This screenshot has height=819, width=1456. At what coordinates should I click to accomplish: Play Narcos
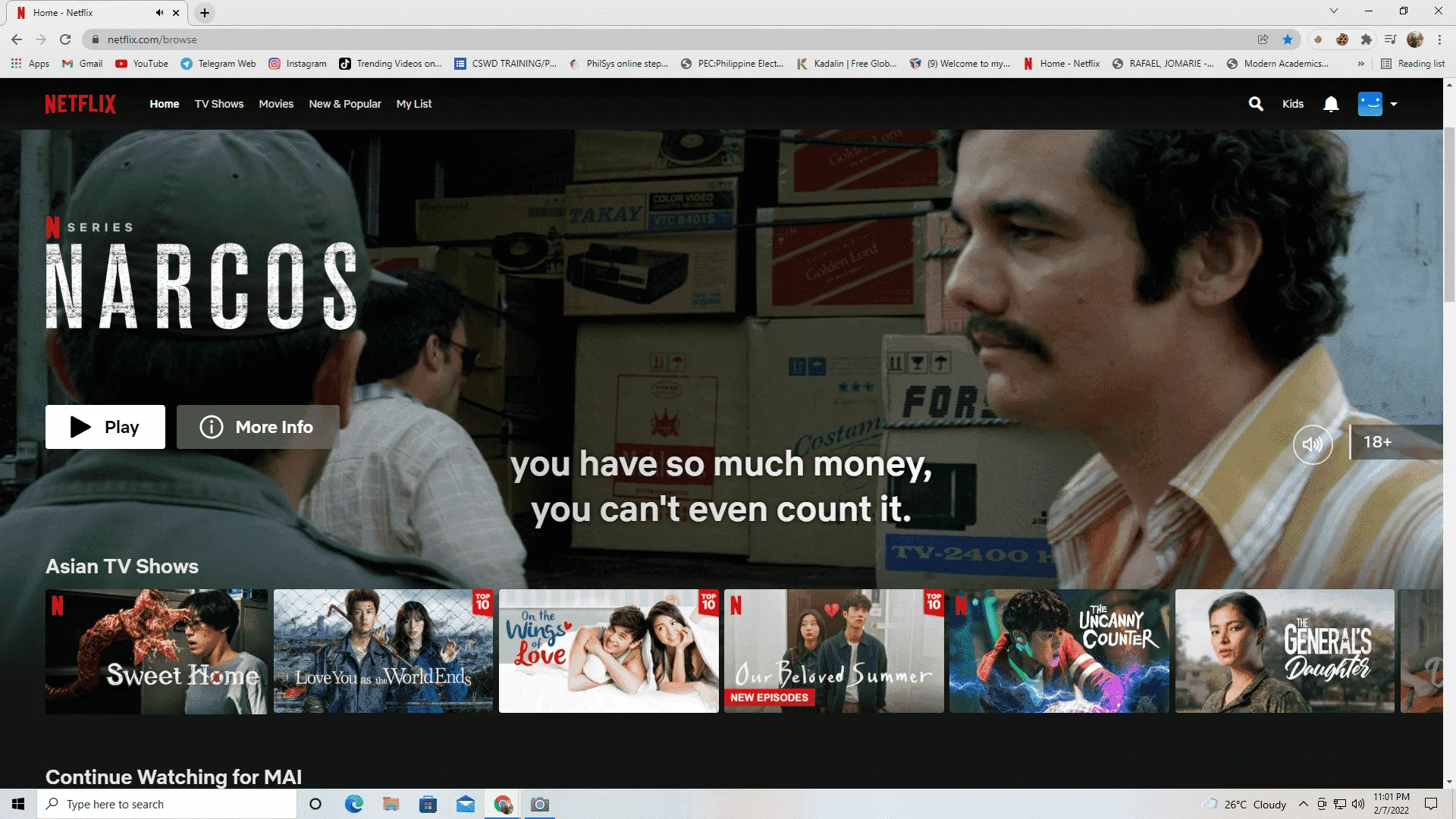105,427
